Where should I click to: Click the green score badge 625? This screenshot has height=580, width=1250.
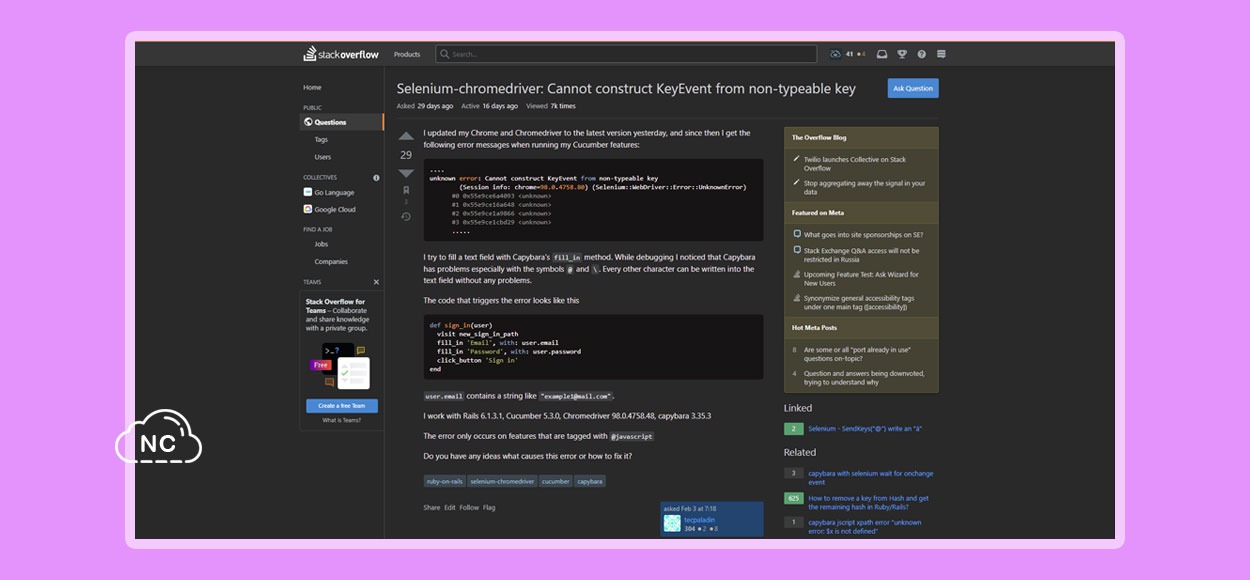point(793,498)
